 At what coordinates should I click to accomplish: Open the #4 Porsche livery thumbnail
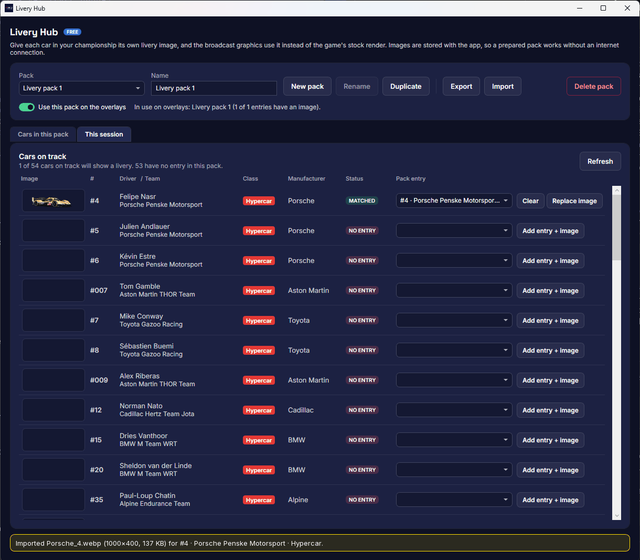pos(53,201)
